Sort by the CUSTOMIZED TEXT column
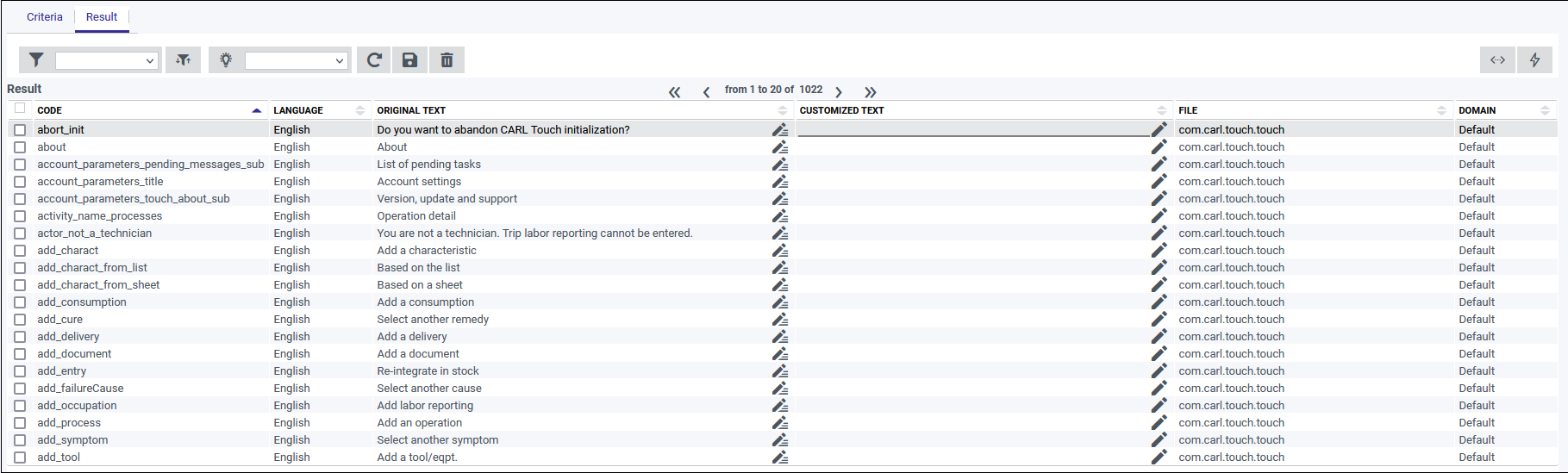Screen dimensions: 1568x473 (1162, 110)
